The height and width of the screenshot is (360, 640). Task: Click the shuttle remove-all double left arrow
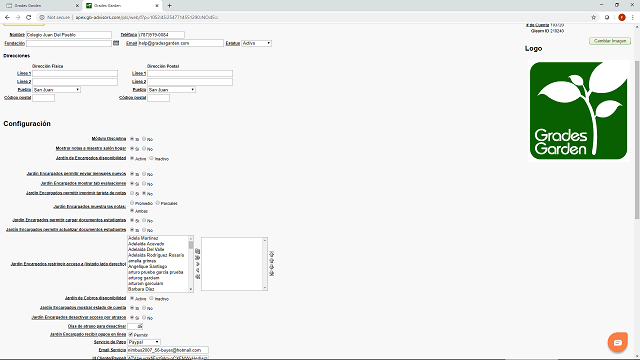pyautogui.click(x=198, y=276)
